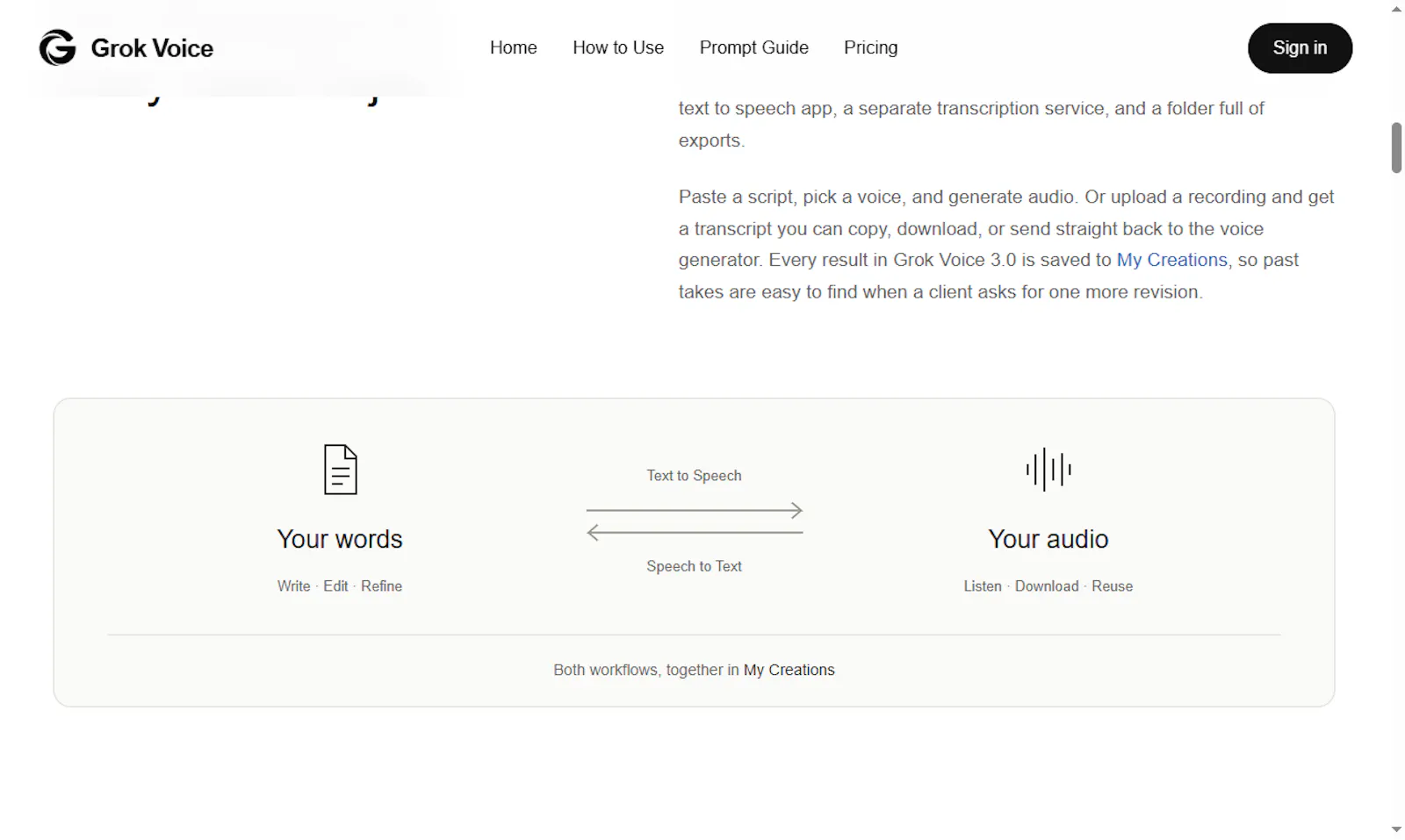This screenshot has height=840, width=1405.
Task: Click the "Your words" heading
Action: [340, 539]
